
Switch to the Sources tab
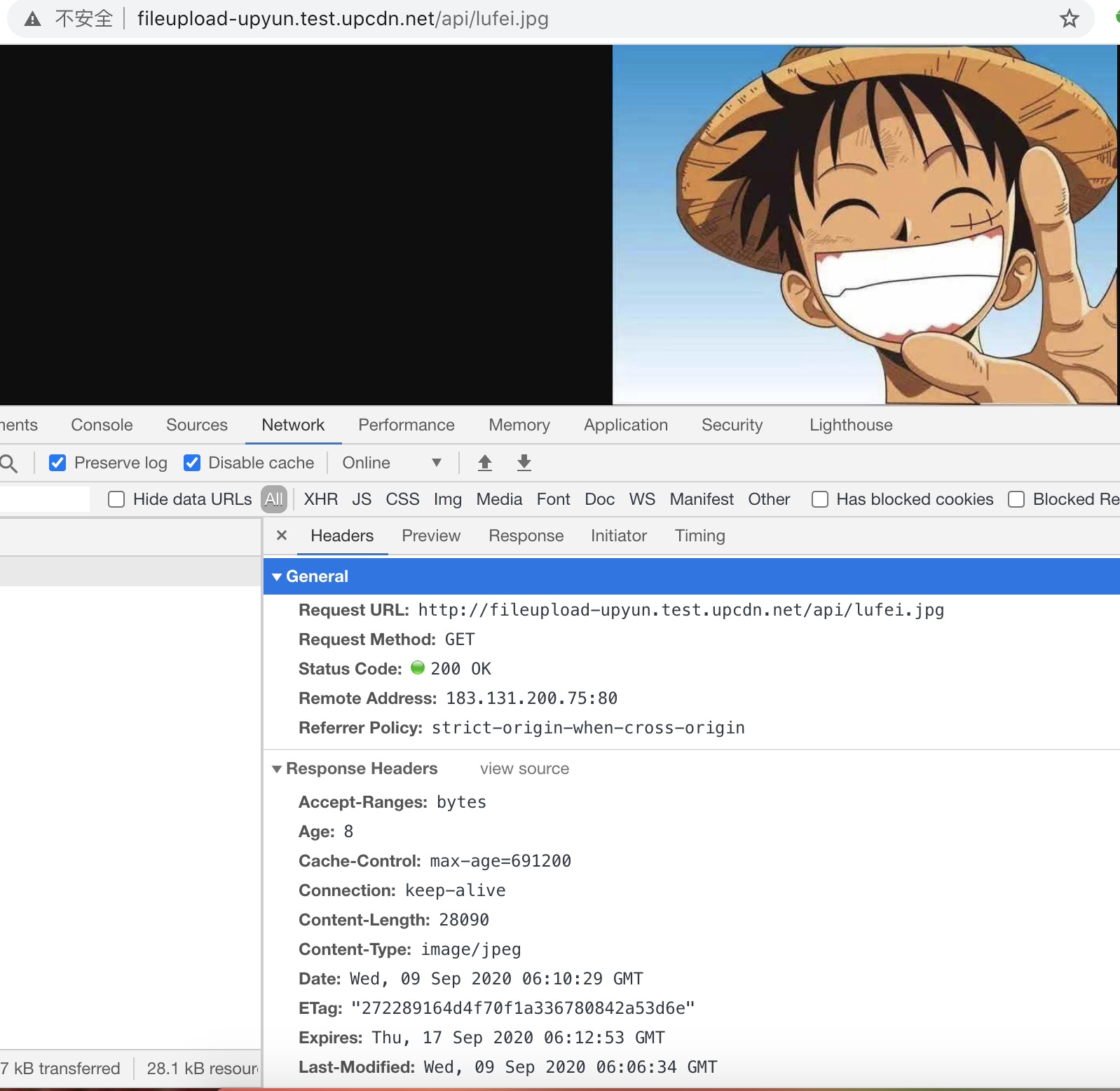[x=197, y=425]
